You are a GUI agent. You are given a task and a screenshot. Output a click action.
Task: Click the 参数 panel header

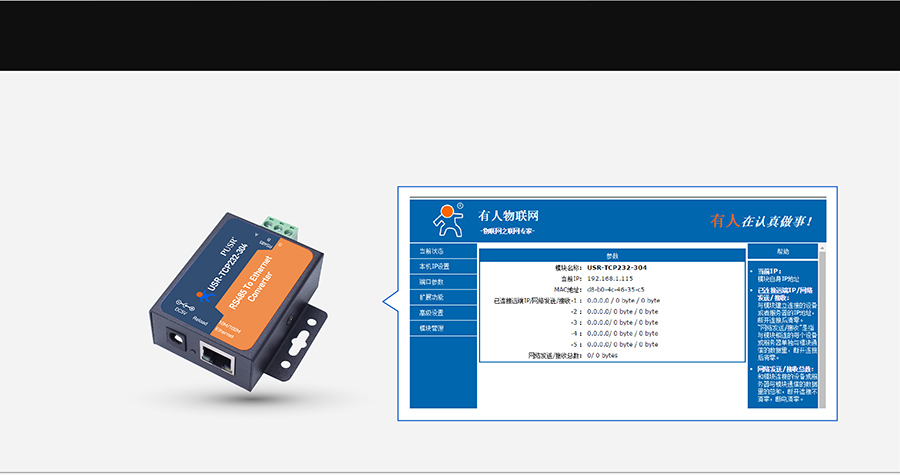[612, 256]
